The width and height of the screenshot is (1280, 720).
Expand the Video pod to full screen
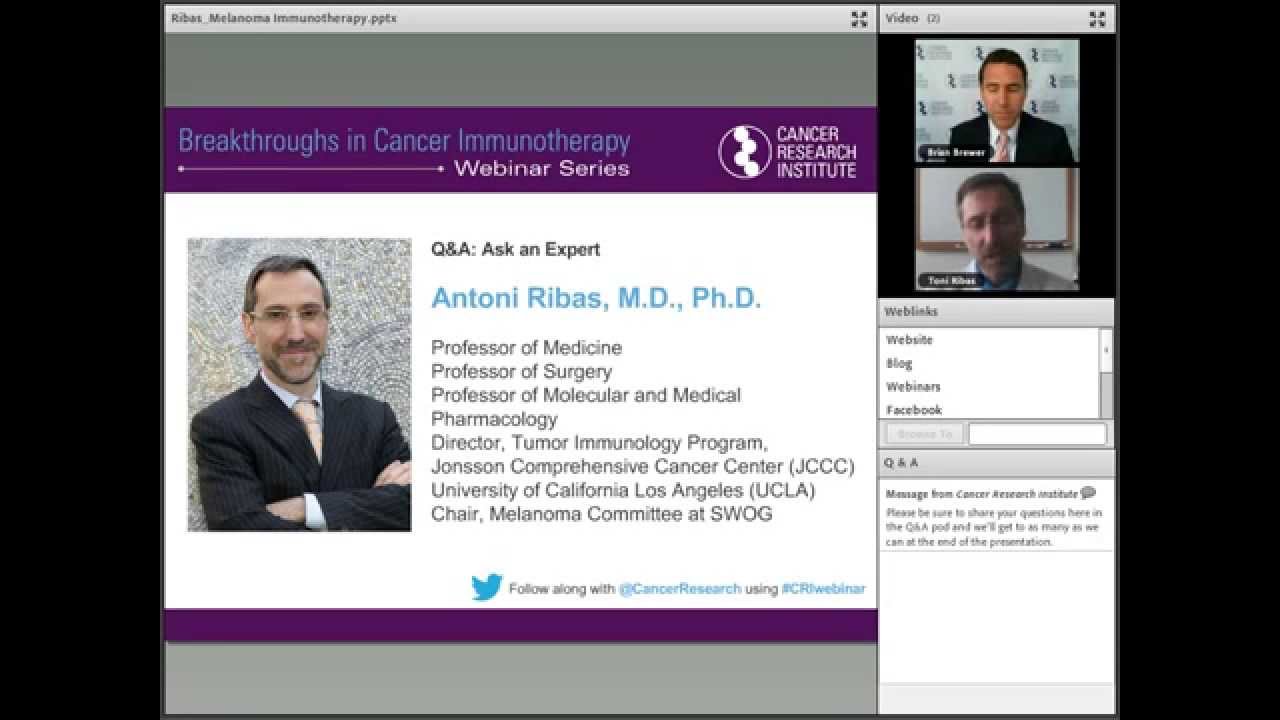[x=1097, y=19]
